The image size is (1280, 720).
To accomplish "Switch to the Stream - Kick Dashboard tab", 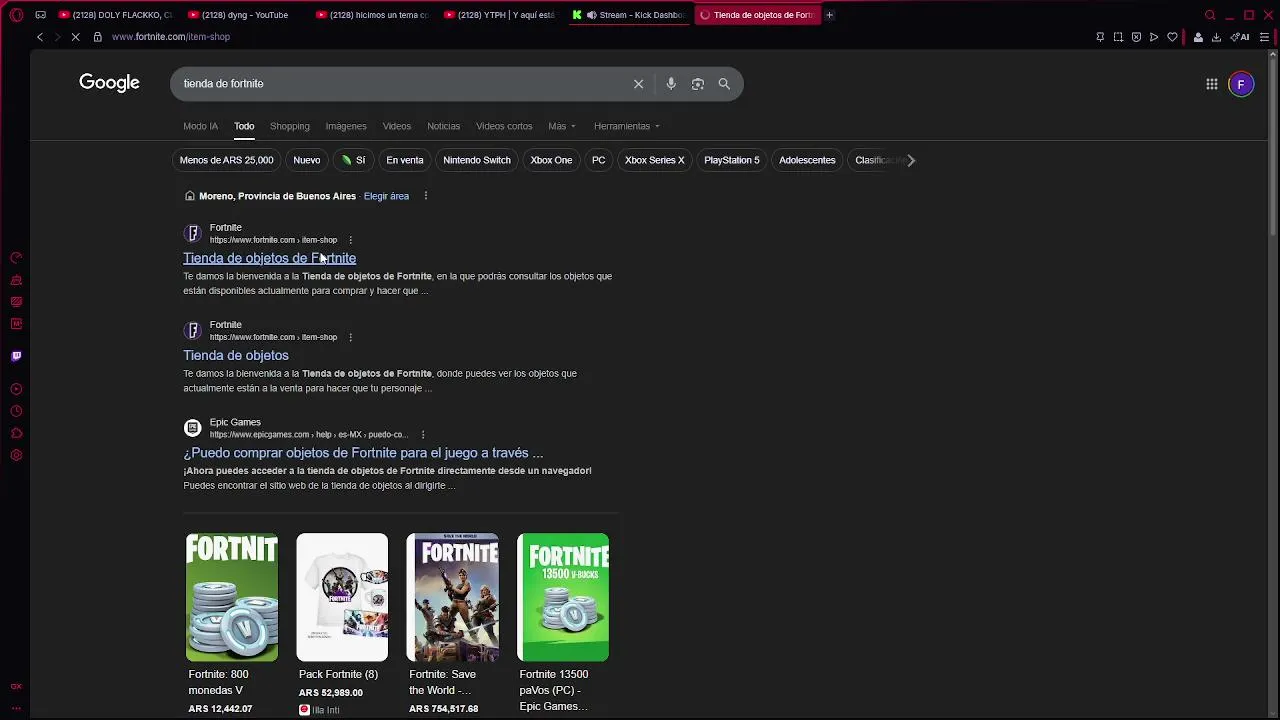I will coord(629,15).
